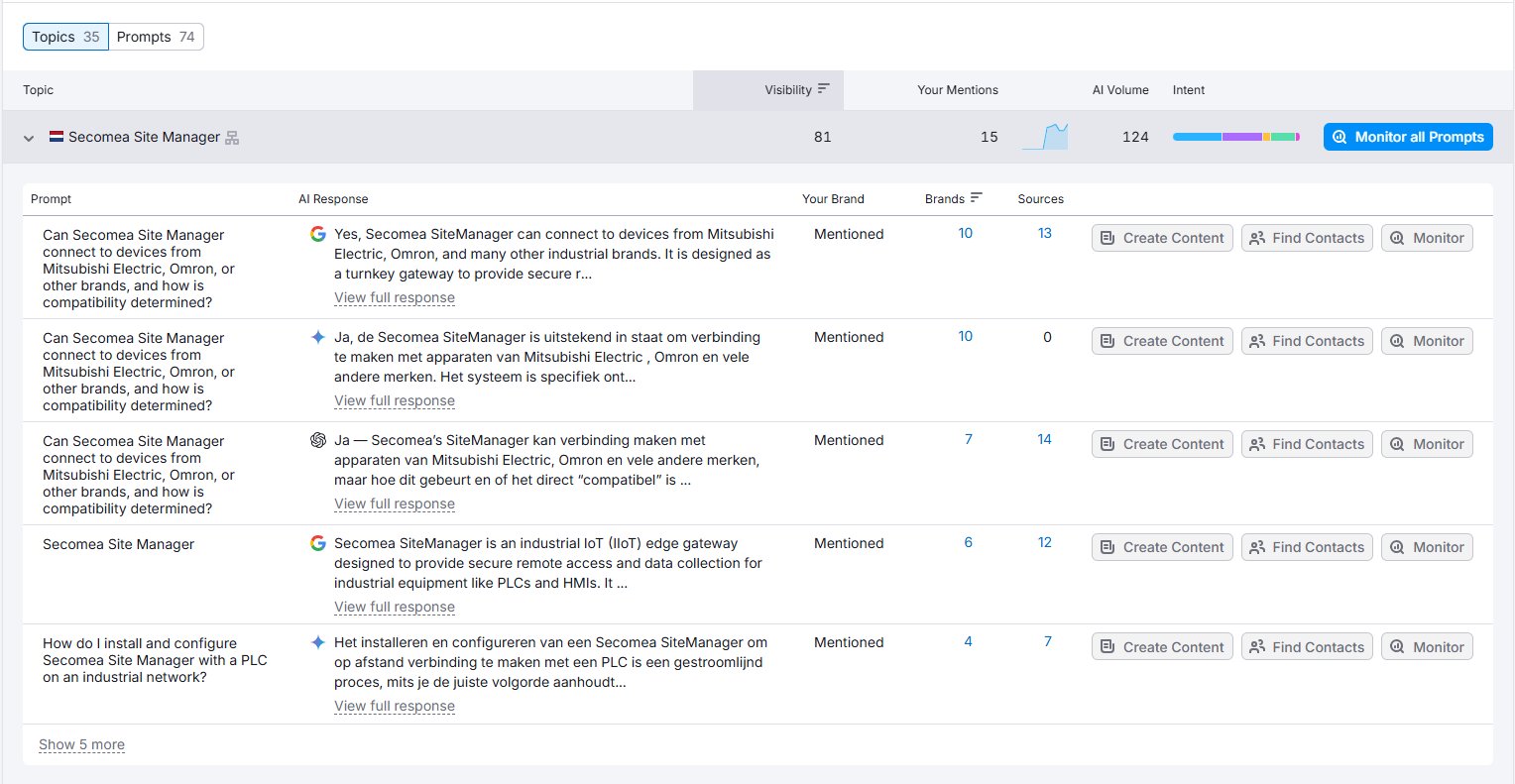View full response of 'industrial IoT' answer
Image resolution: width=1515 pixels, height=784 pixels.
coord(395,607)
